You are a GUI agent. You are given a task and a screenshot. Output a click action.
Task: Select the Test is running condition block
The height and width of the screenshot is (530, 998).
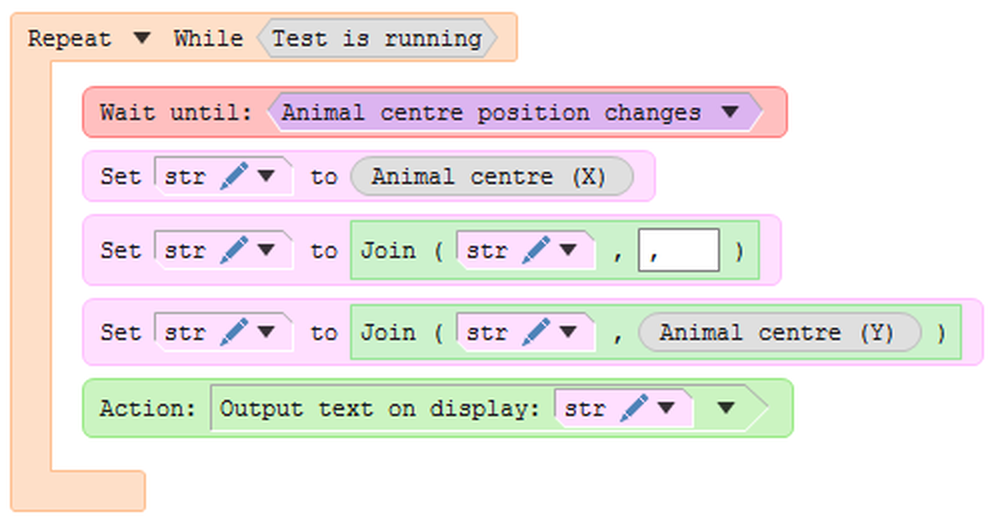pyautogui.click(x=377, y=39)
